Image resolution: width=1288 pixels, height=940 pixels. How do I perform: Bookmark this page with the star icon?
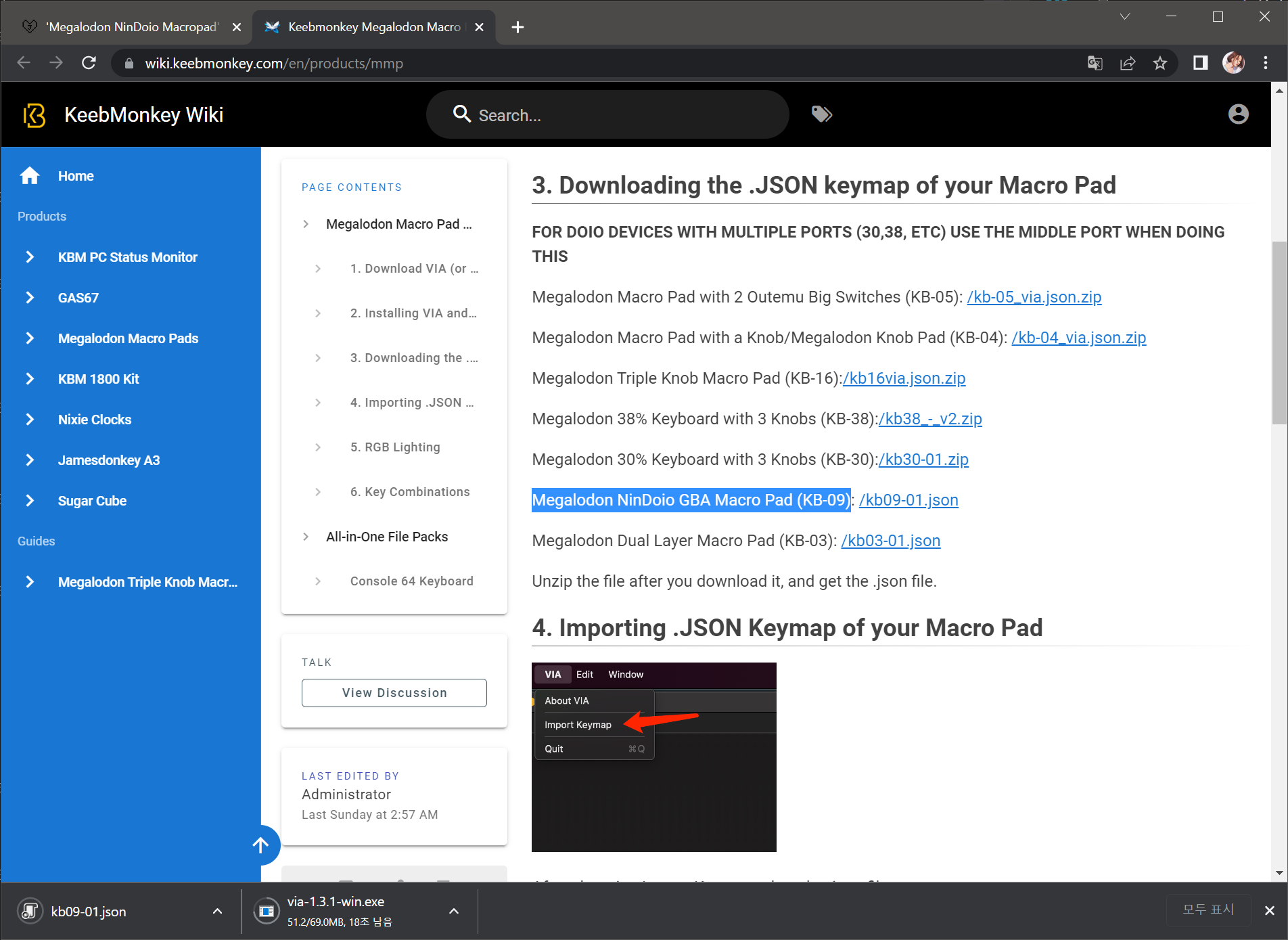click(1160, 63)
